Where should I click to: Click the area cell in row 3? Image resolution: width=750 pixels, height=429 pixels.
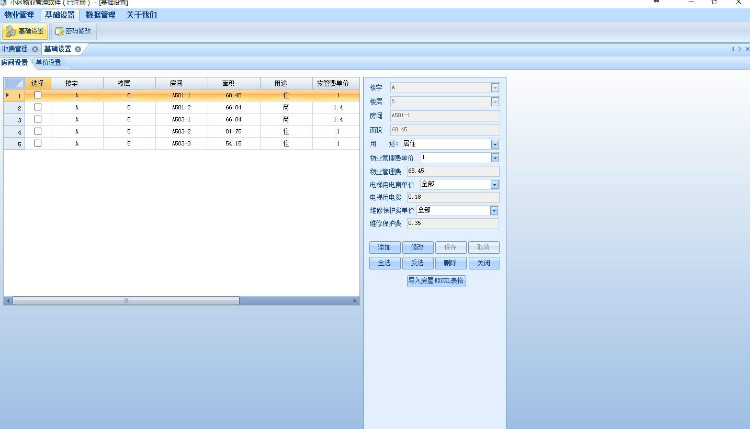[x=234, y=120]
